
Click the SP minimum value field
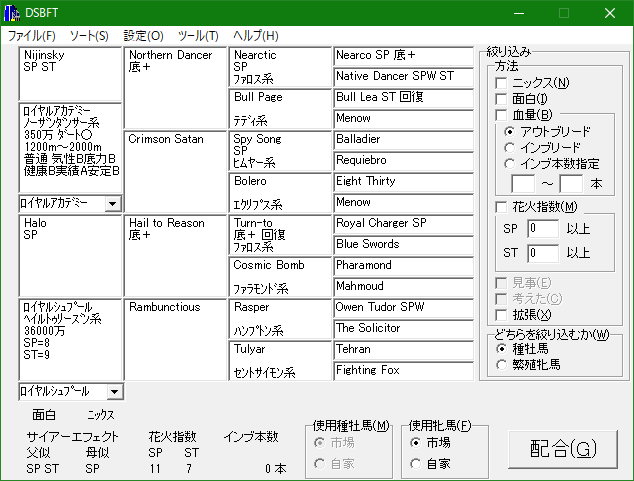click(543, 229)
